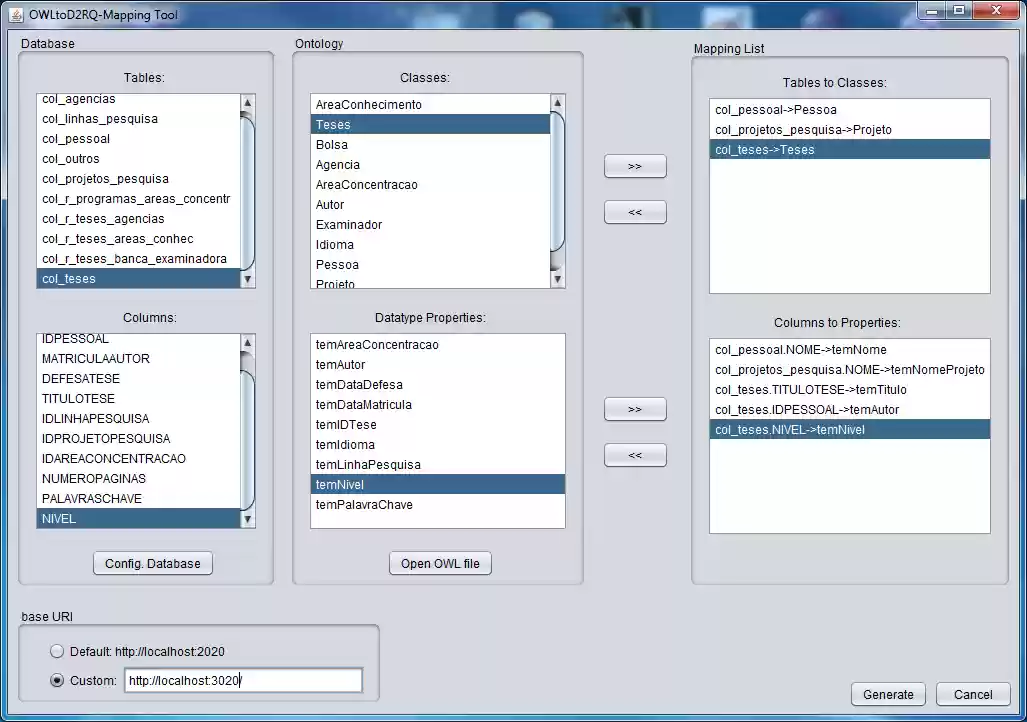Click the << button to remove property mapping
The width and height of the screenshot is (1027, 722).
click(634, 454)
